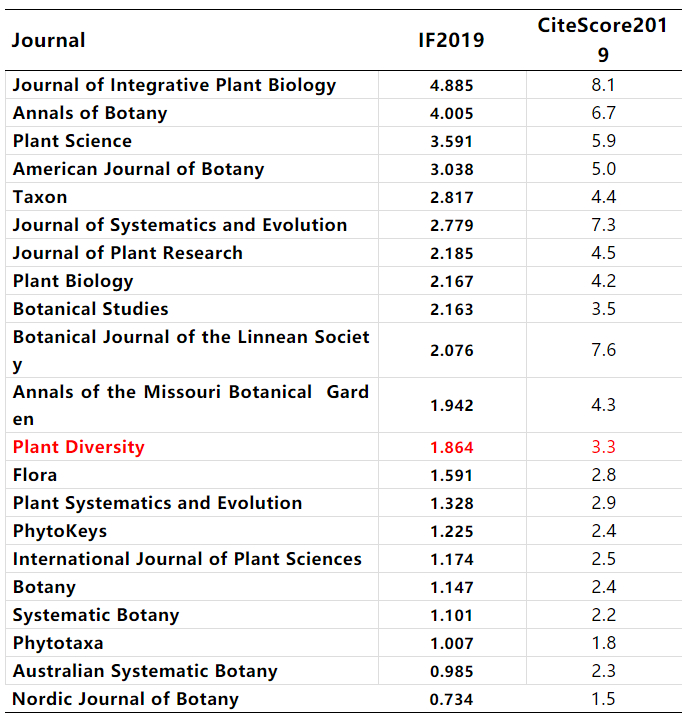Select the Flora journal entry
Viewport: 684px width, 720px height.
(35, 475)
